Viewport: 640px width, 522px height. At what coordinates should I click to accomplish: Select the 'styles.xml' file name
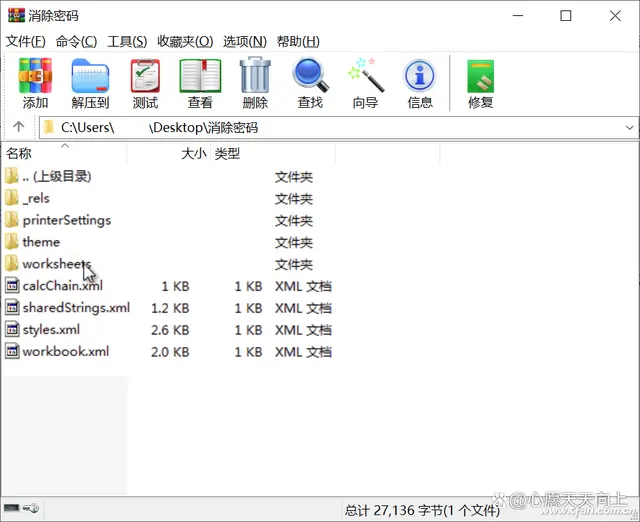(x=51, y=330)
